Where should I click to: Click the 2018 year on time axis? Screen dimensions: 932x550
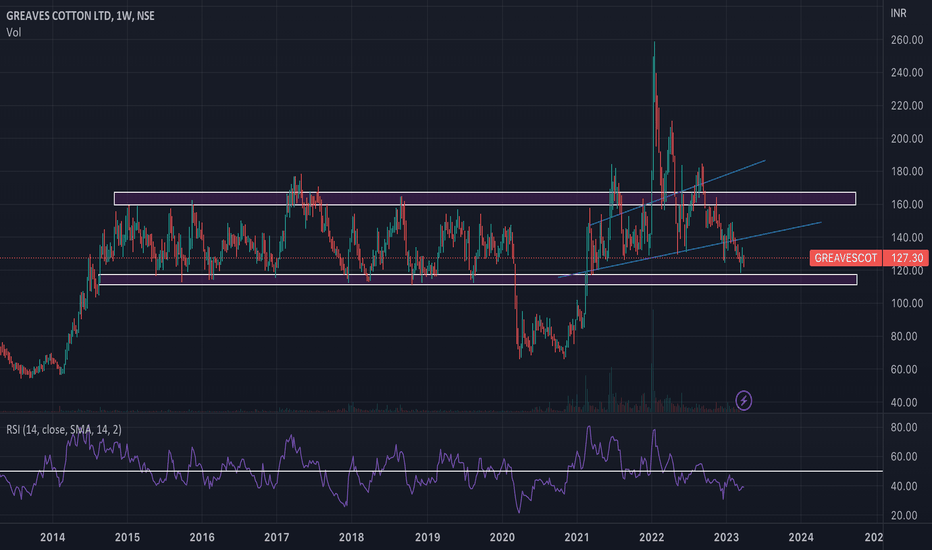351,538
